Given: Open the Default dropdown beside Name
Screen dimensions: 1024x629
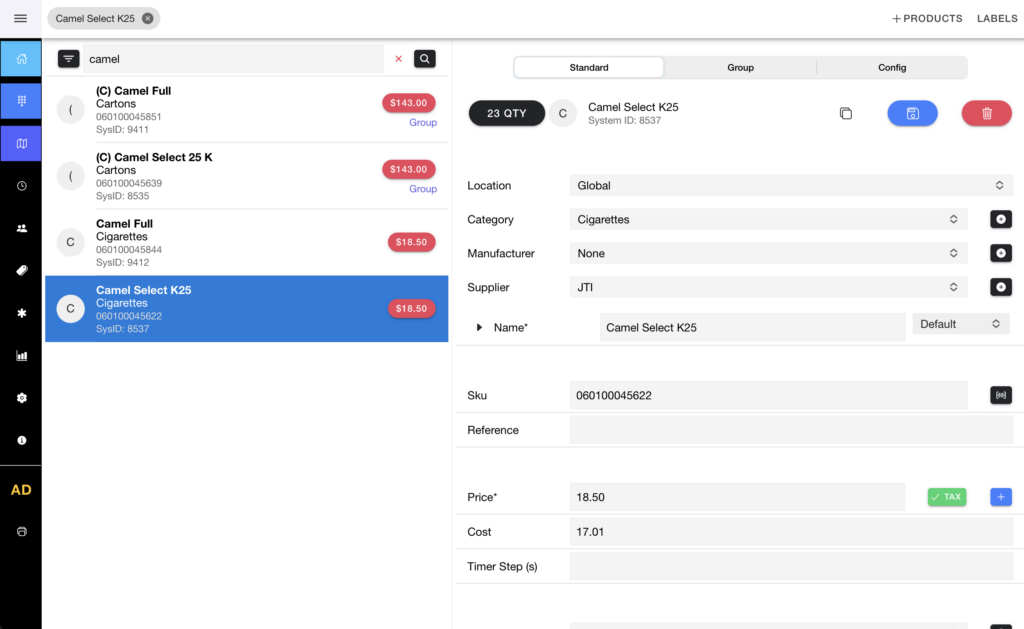Looking at the screenshot, I should (961, 324).
